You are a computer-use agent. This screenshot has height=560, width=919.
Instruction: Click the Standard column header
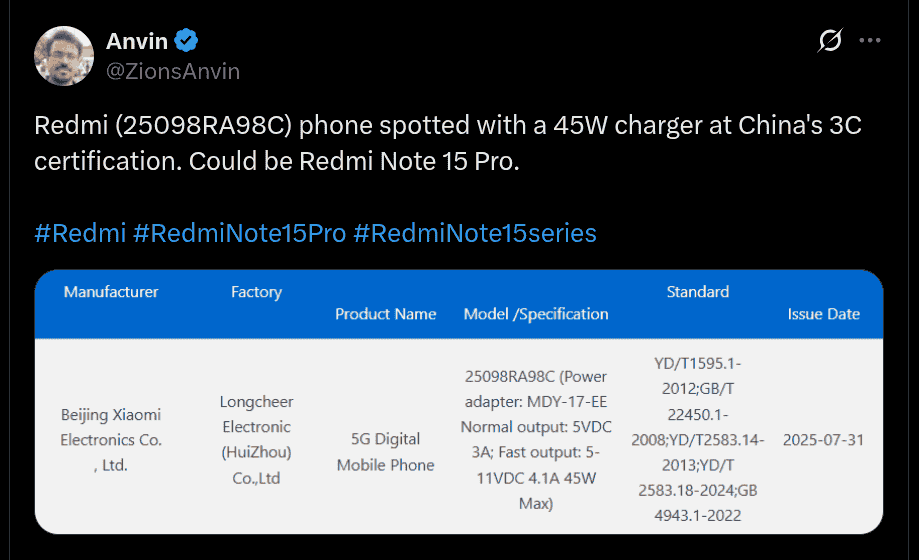[697, 292]
